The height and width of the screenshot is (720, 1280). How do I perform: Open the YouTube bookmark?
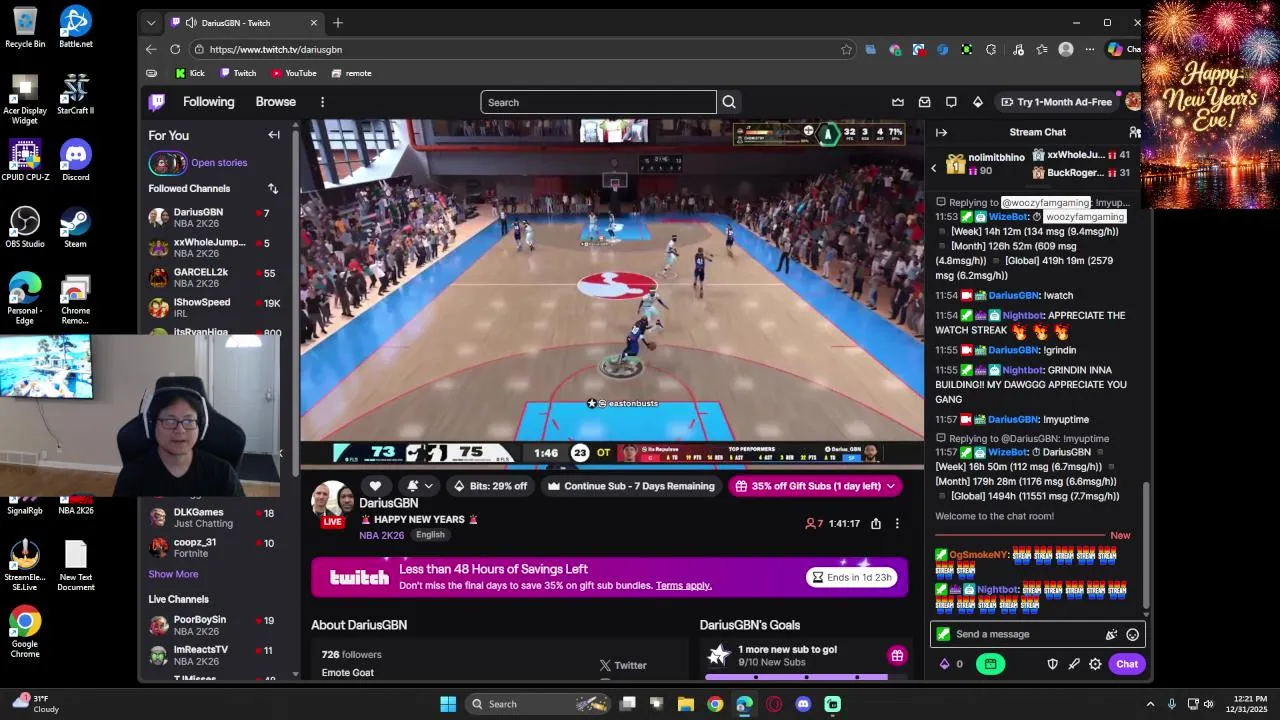pos(294,73)
